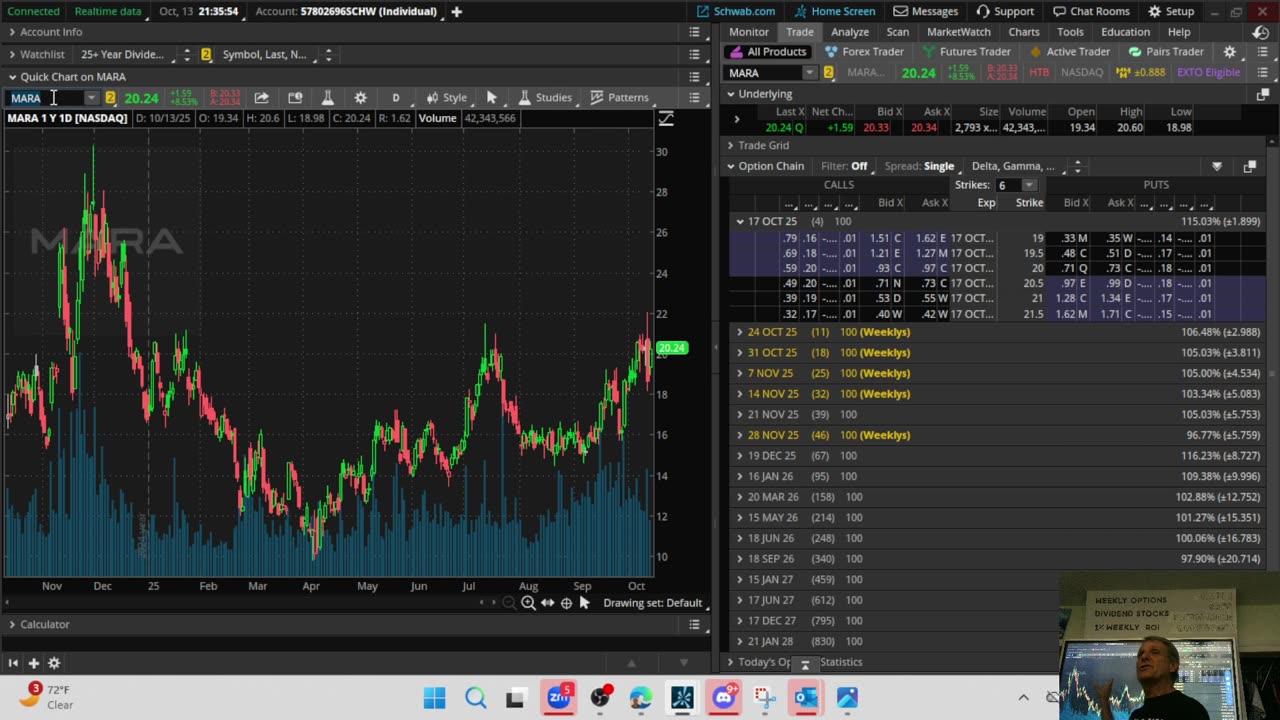Open the Schwab.com link
This screenshot has width=1280, height=720.
736,11
